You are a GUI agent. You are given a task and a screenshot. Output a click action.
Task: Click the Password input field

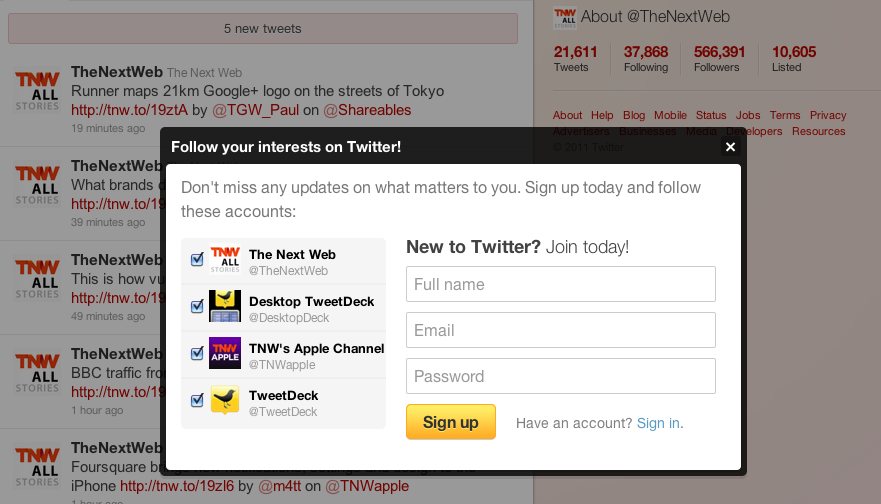point(560,376)
